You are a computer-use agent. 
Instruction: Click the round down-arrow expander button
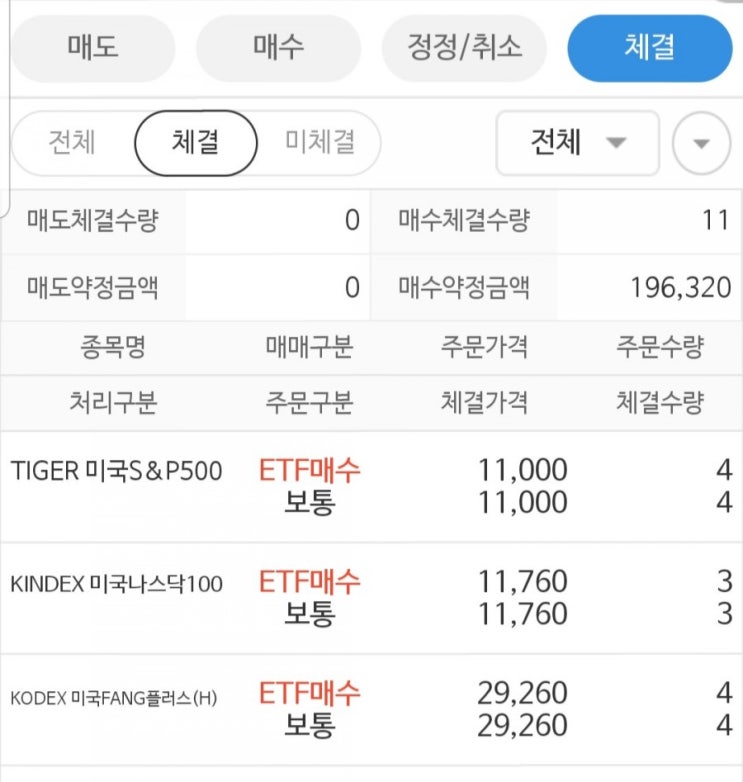pyautogui.click(x=702, y=143)
